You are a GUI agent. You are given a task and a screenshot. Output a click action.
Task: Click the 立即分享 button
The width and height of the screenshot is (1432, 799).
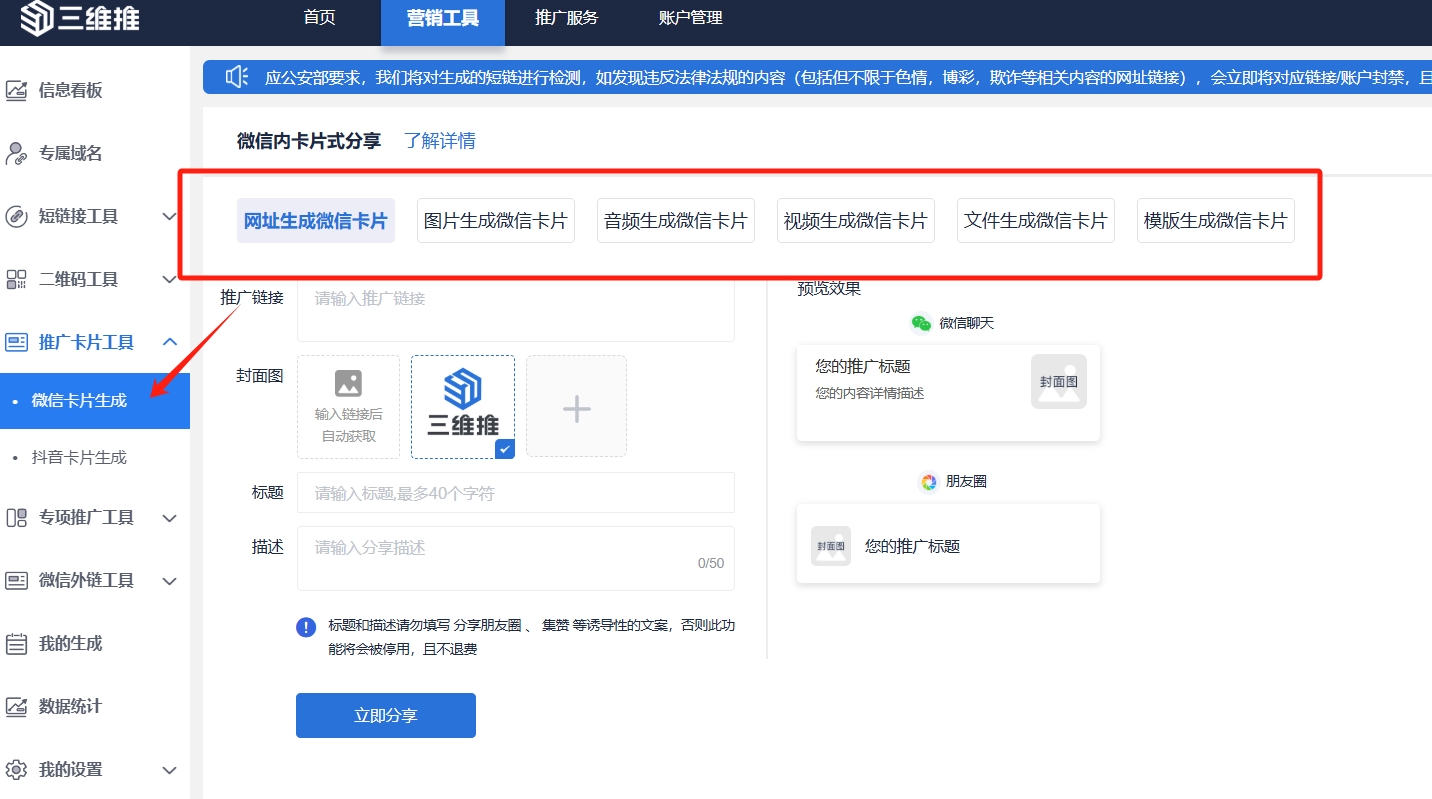pyautogui.click(x=386, y=715)
